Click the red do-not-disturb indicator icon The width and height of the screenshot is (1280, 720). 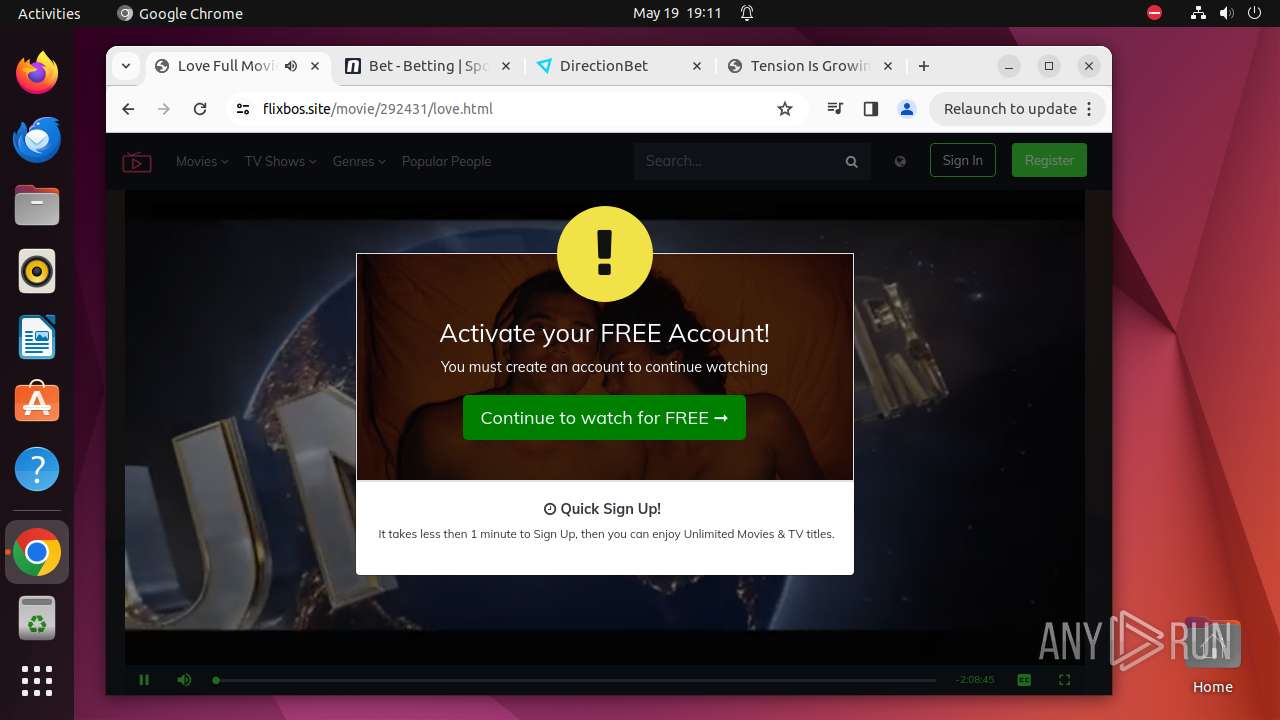1155,13
